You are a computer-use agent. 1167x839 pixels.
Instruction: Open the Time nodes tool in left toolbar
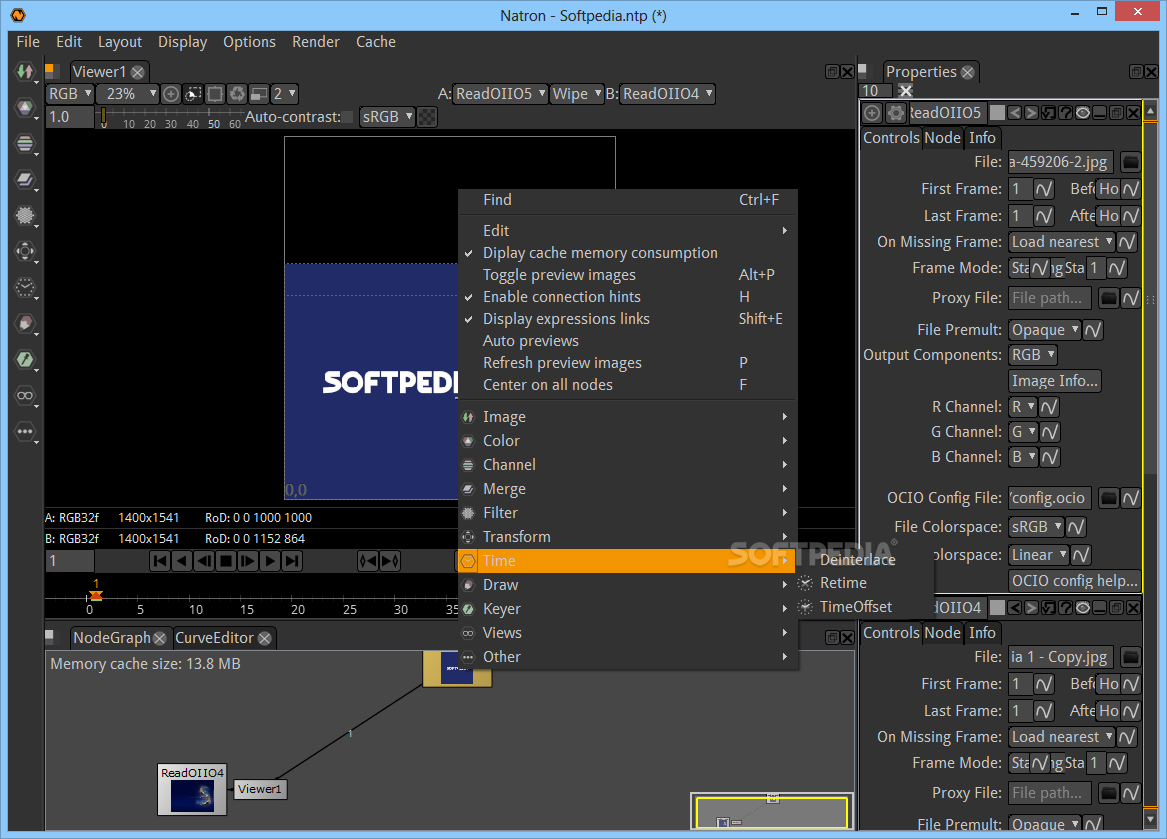click(x=25, y=287)
